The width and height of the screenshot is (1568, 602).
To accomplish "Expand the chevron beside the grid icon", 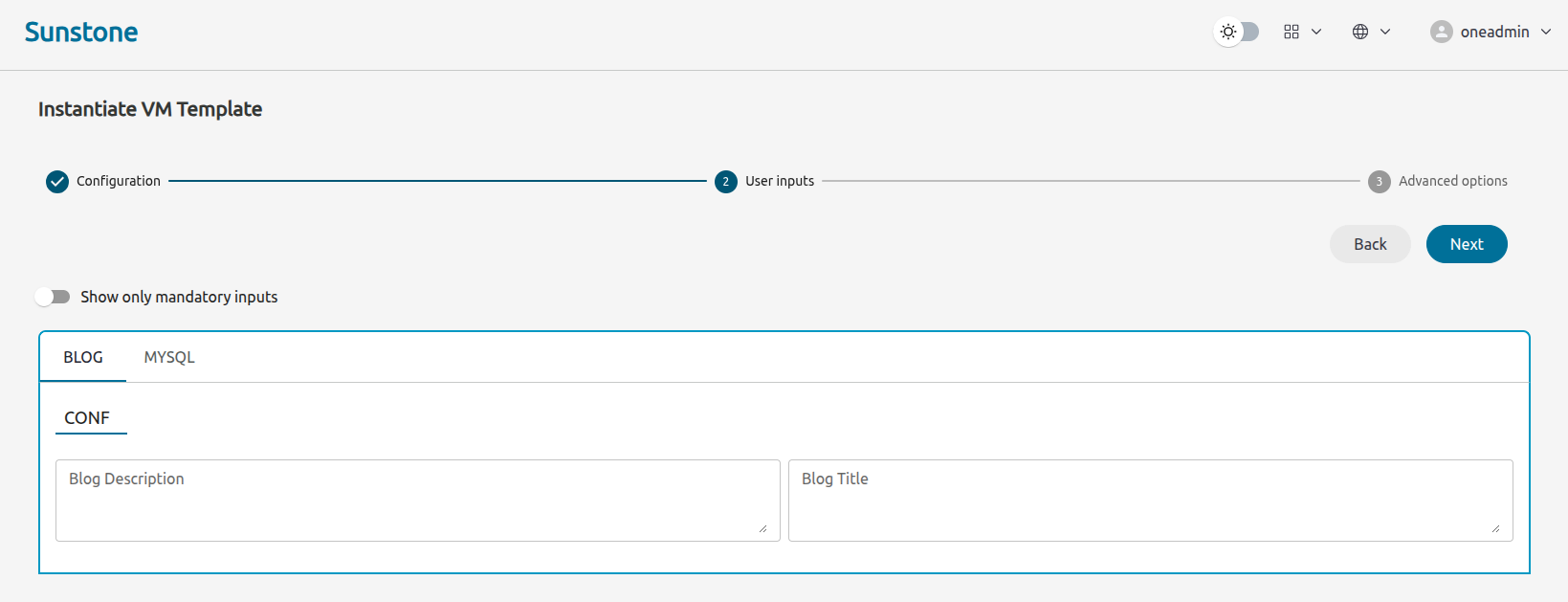I will coord(1316,32).
